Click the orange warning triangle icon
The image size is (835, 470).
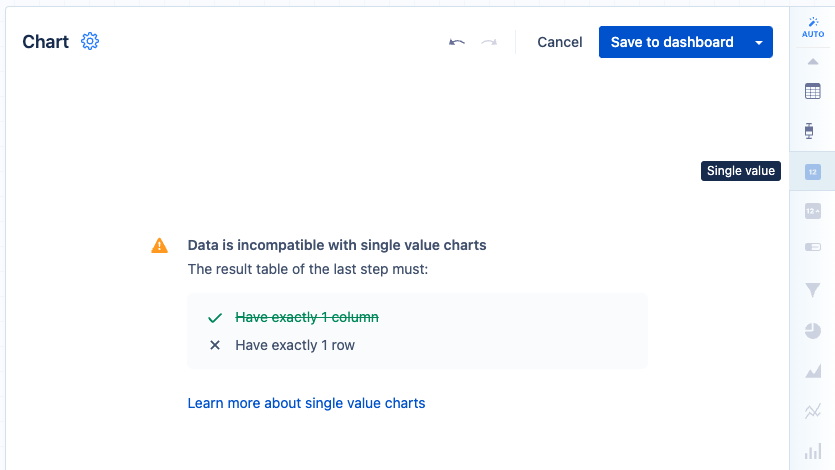pos(160,245)
